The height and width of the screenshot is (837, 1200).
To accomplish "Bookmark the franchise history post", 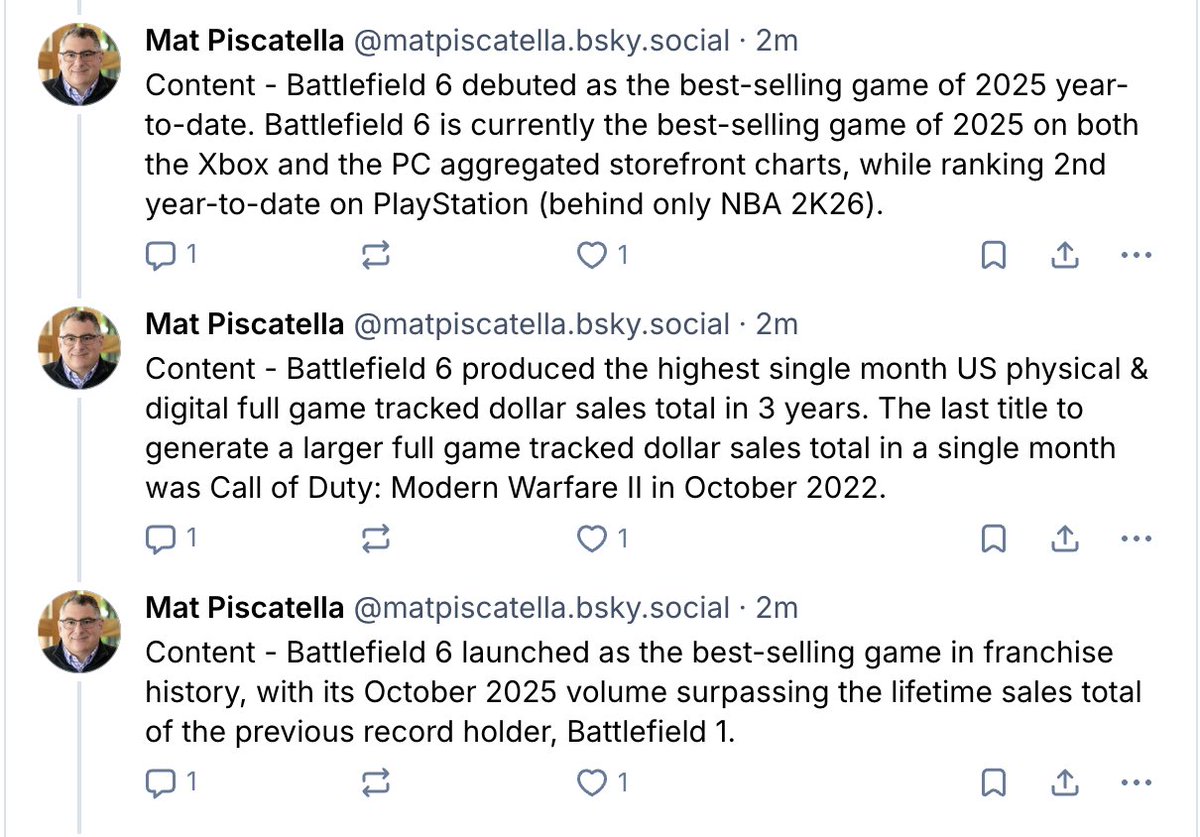I will [x=993, y=783].
